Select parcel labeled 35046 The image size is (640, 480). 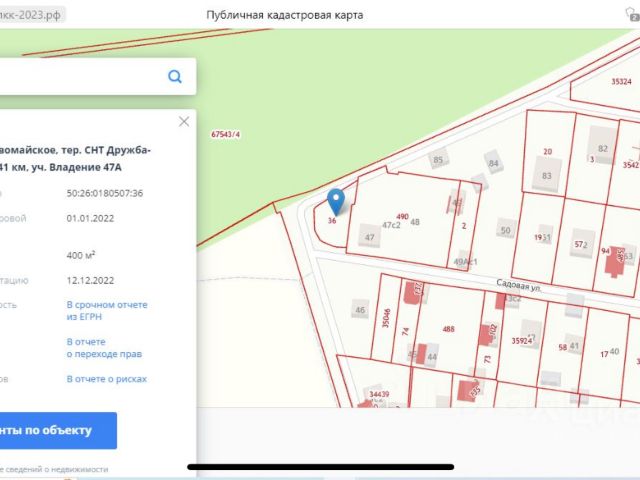[386, 318]
